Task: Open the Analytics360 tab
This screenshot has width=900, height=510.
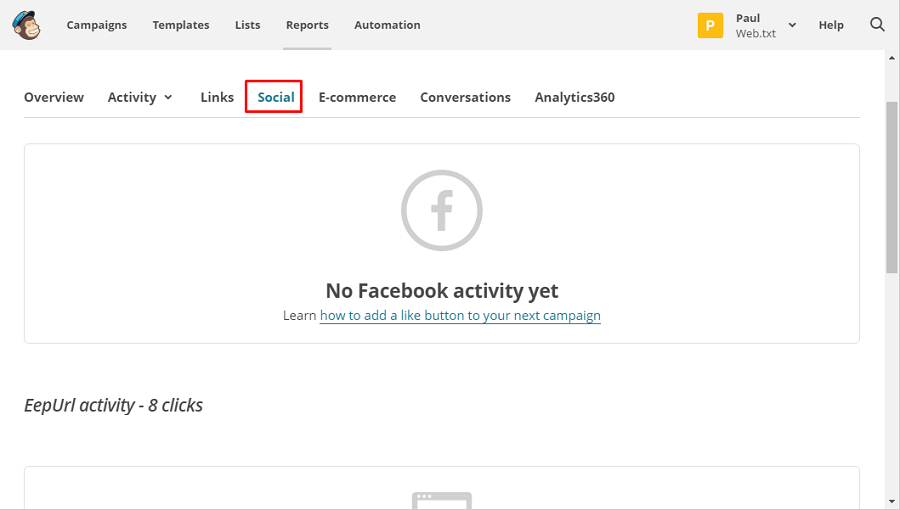Action: pyautogui.click(x=575, y=98)
